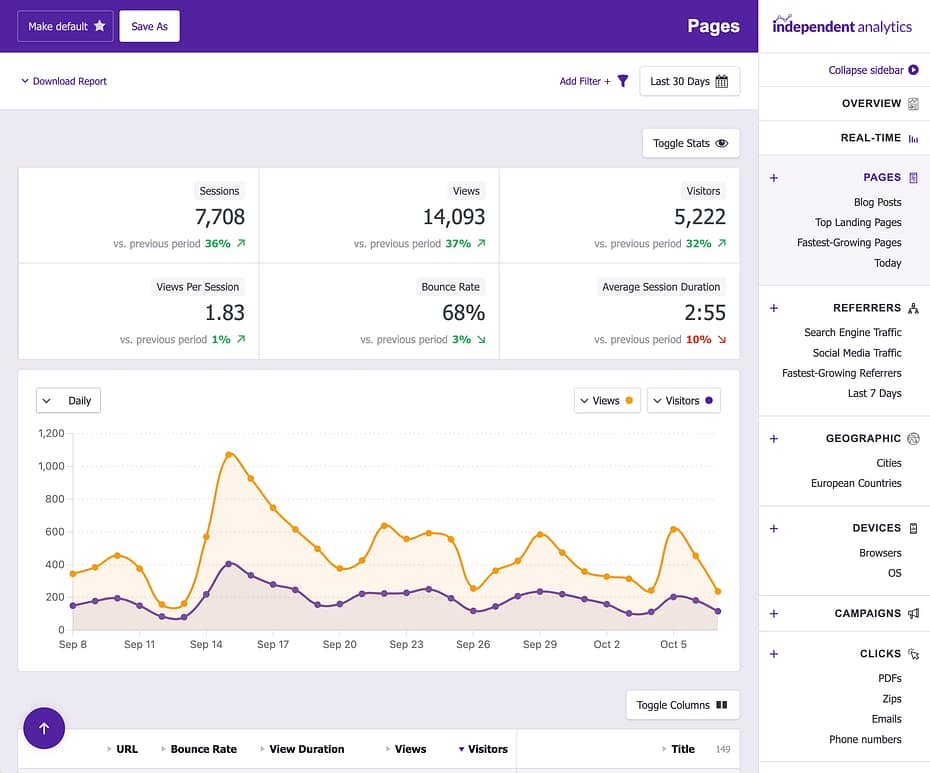
Task: Toggle Stats visibility with eye button
Action: coord(690,143)
